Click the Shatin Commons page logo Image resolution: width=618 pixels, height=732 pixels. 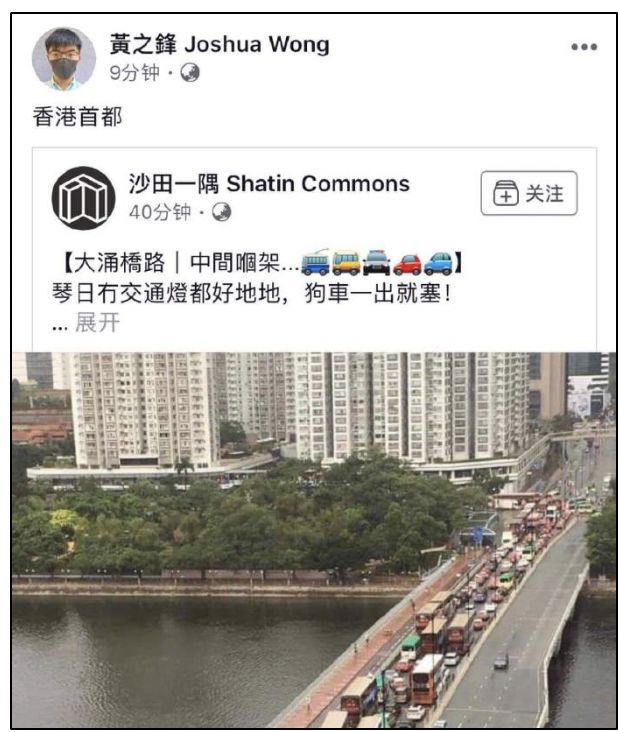click(x=84, y=198)
